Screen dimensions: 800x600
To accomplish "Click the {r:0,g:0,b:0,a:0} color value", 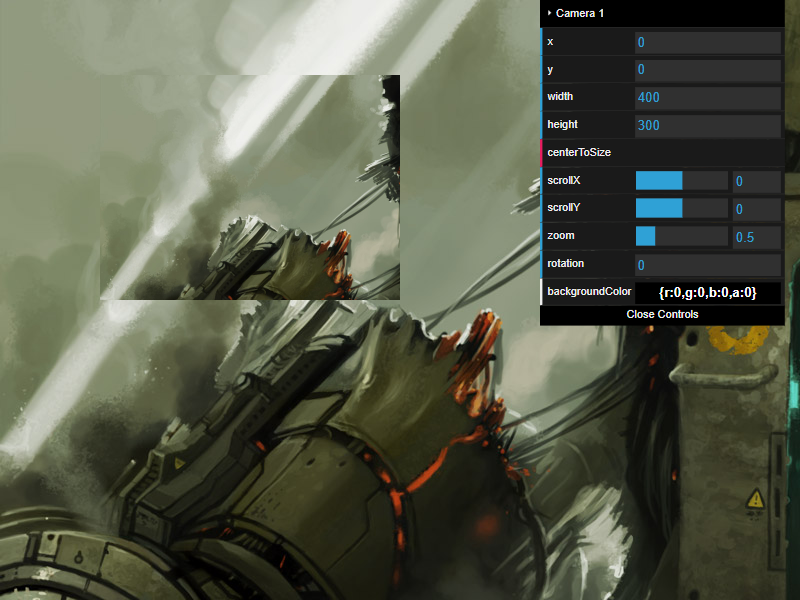I will [710, 291].
